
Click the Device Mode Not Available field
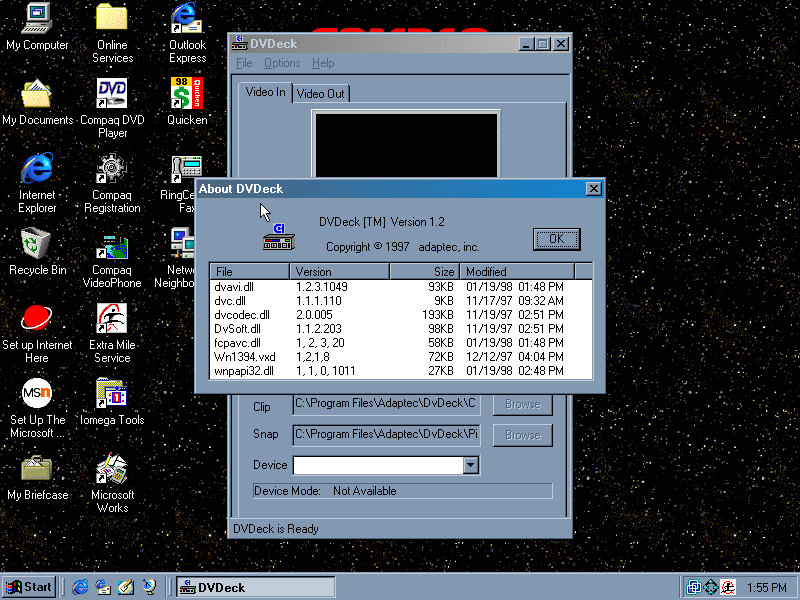[403, 491]
